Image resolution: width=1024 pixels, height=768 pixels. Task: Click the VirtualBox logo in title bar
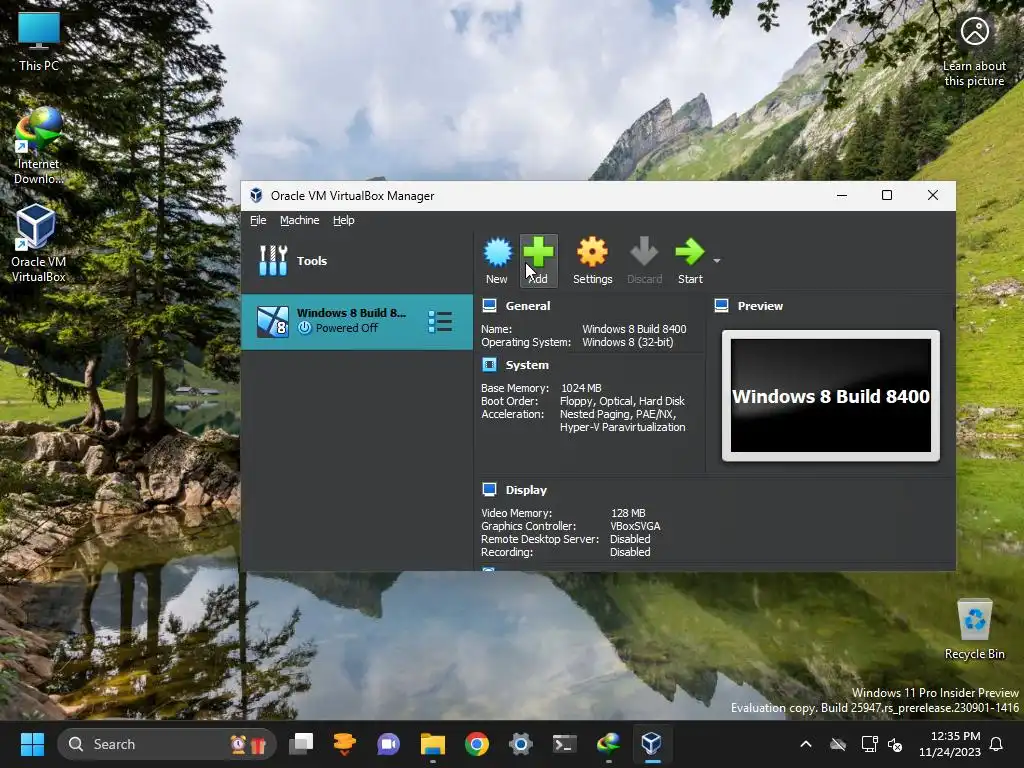coord(256,195)
